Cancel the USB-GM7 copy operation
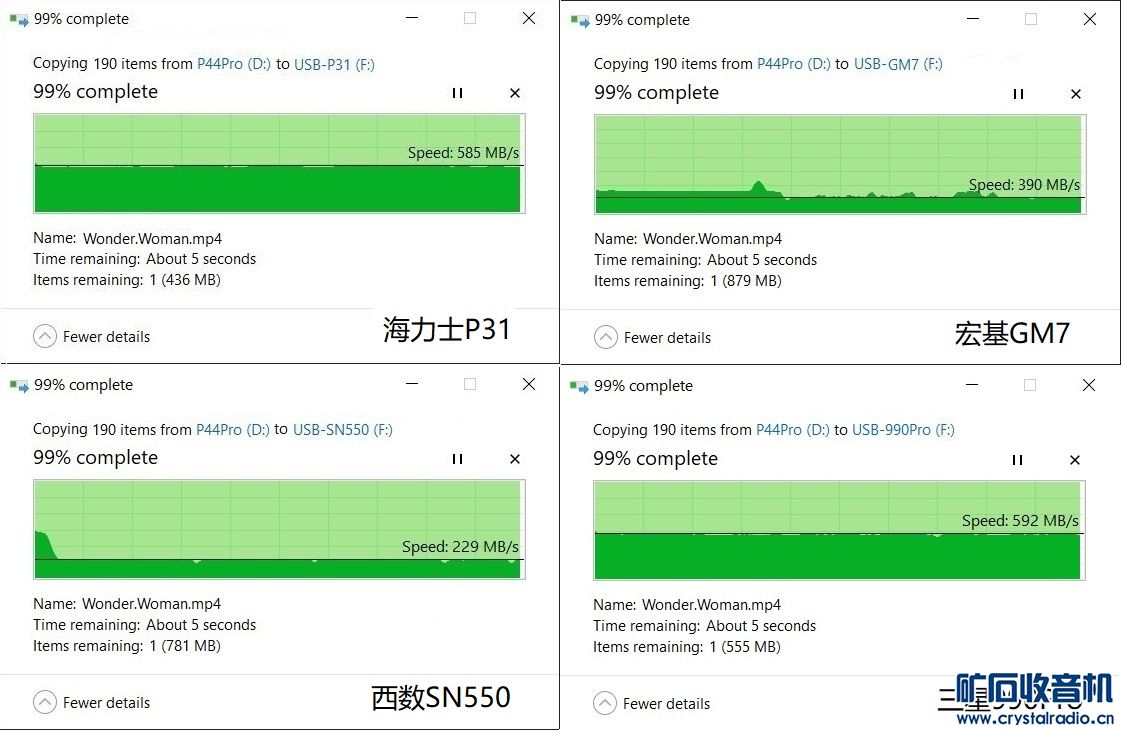The image size is (1122, 731). pyautogui.click(x=1076, y=94)
